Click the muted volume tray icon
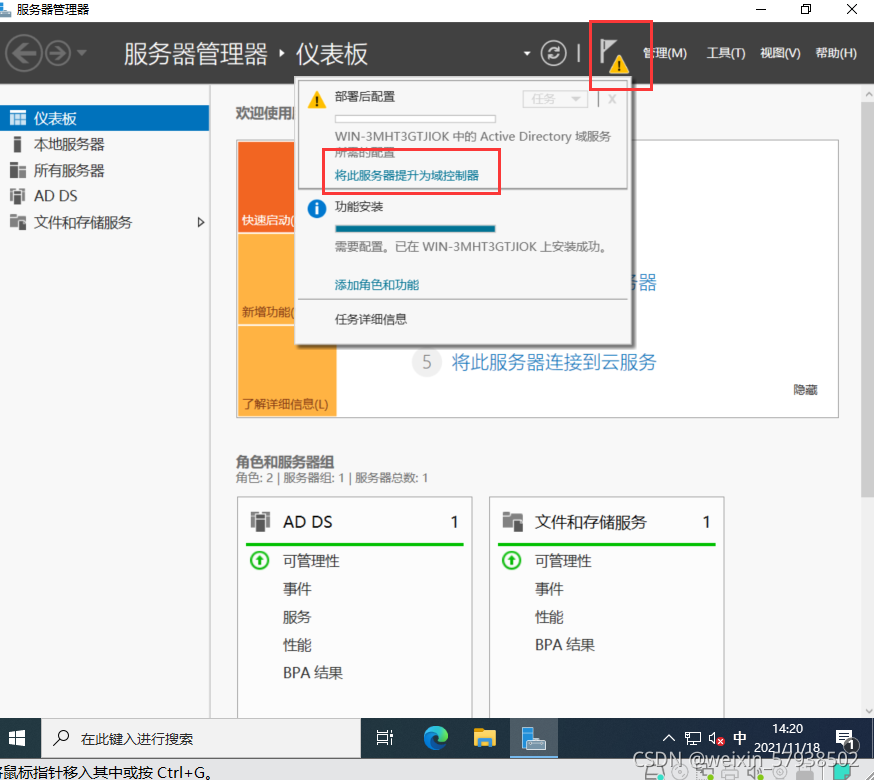874x780 pixels. [716, 739]
